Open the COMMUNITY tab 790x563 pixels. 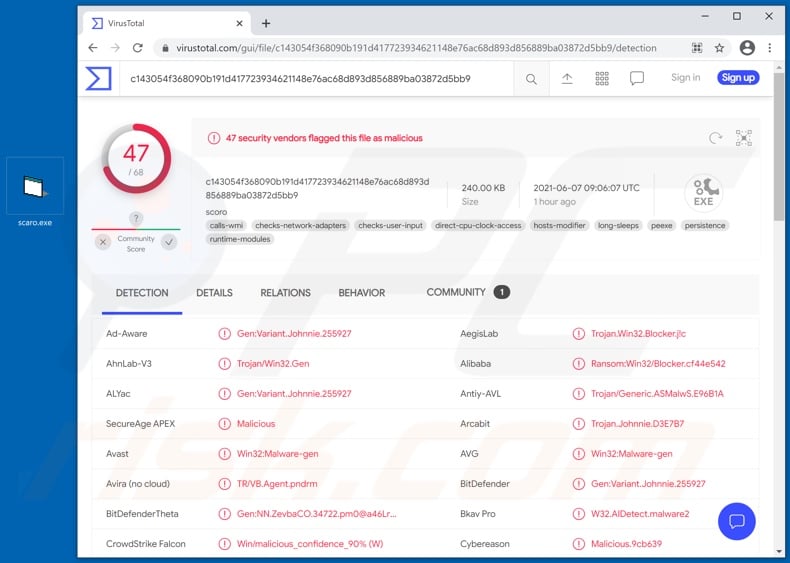(x=456, y=292)
